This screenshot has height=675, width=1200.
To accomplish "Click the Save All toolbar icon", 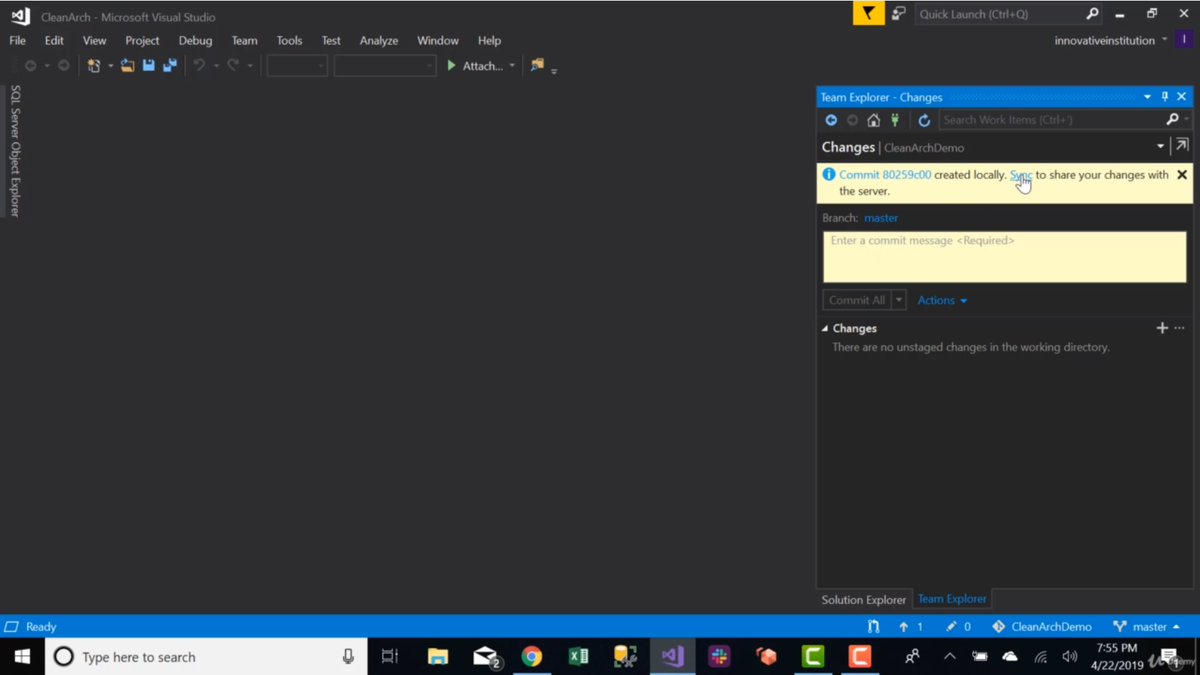I will coord(170,66).
